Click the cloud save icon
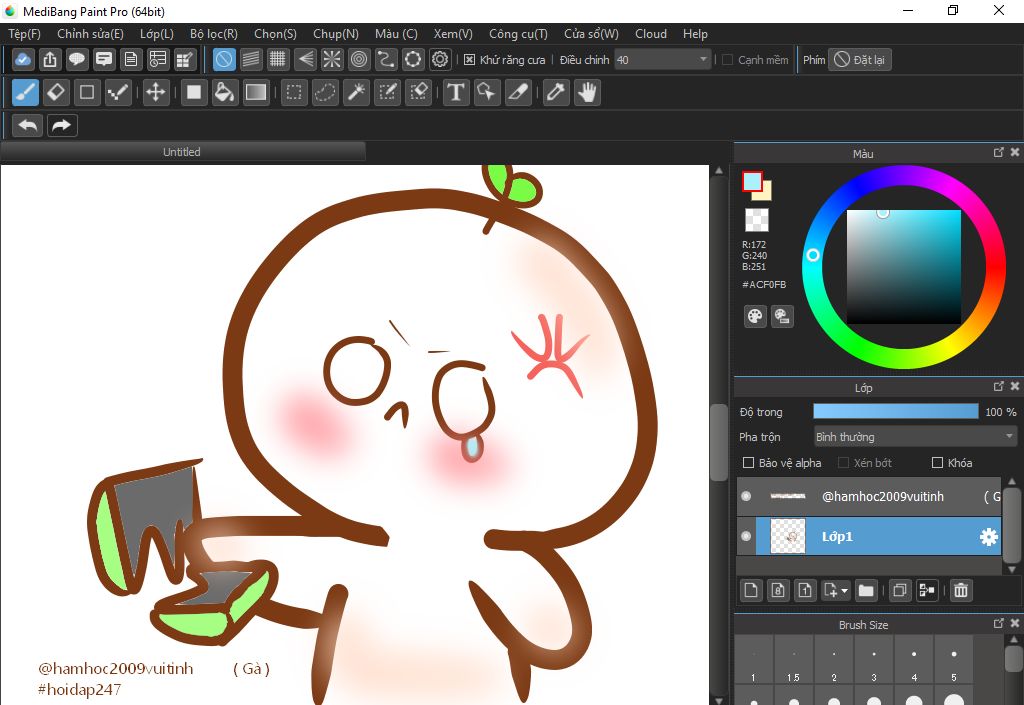Viewport: 1024px width, 705px height. click(x=23, y=59)
